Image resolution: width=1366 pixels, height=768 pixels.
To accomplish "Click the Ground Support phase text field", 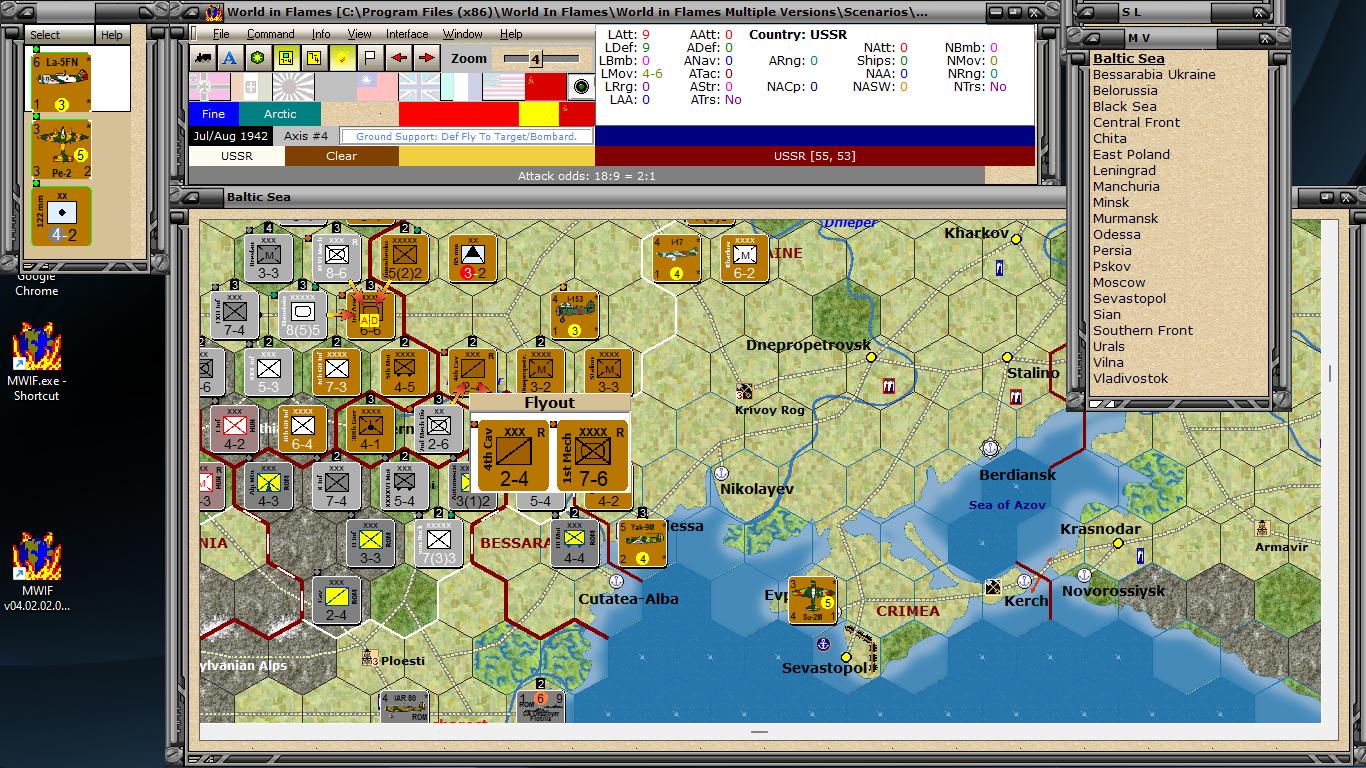I will (x=467, y=136).
